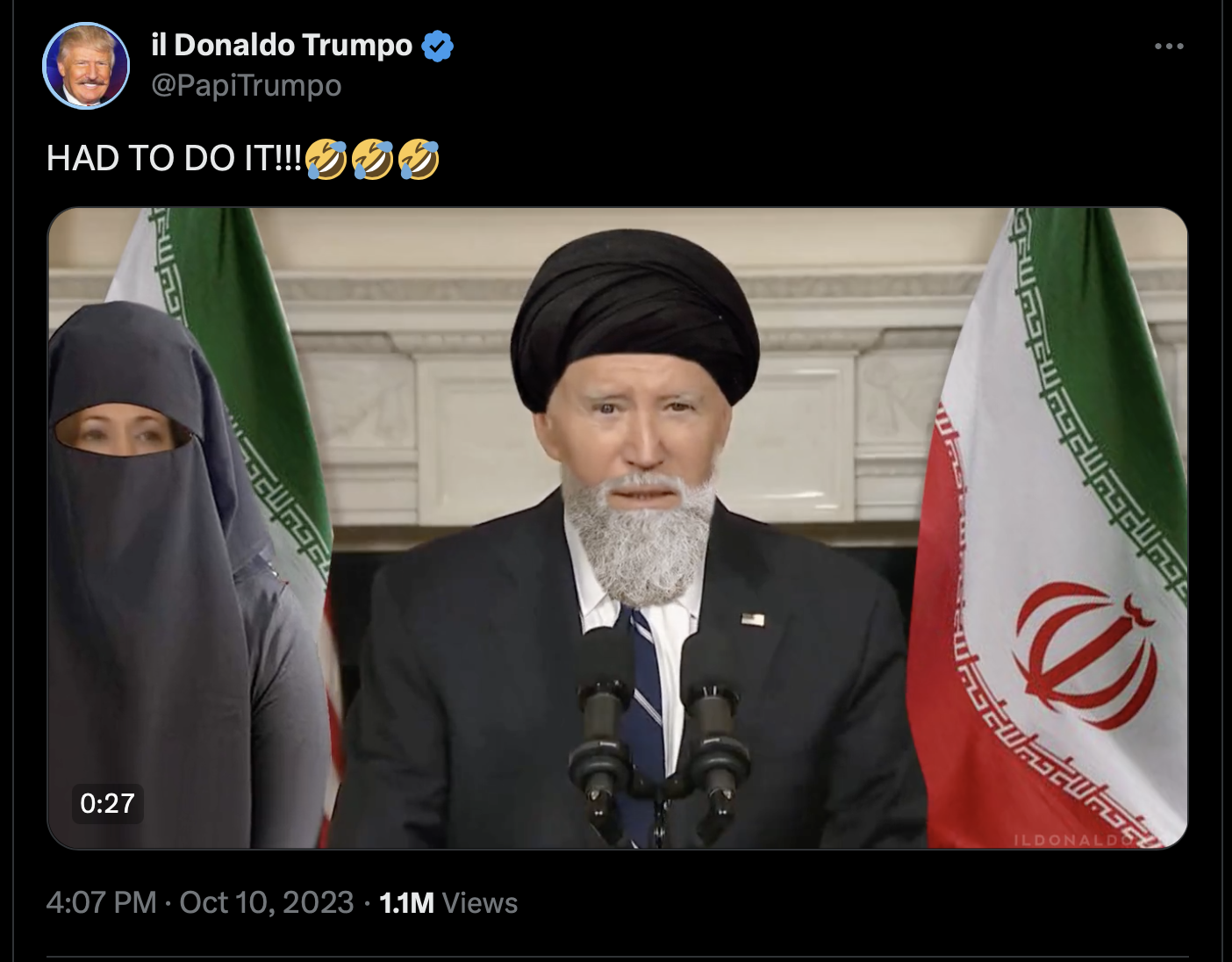Click the middle rolling-laughing emoji

[372, 159]
